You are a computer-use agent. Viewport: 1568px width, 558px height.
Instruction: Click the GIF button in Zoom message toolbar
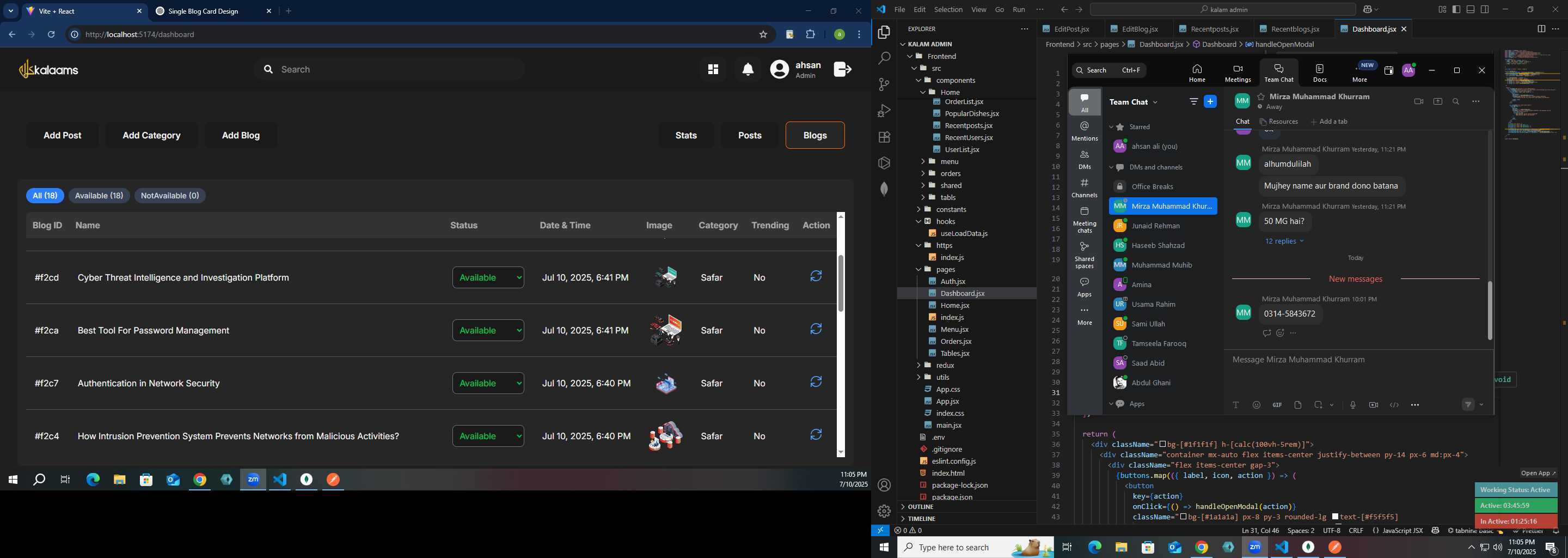click(x=1277, y=405)
